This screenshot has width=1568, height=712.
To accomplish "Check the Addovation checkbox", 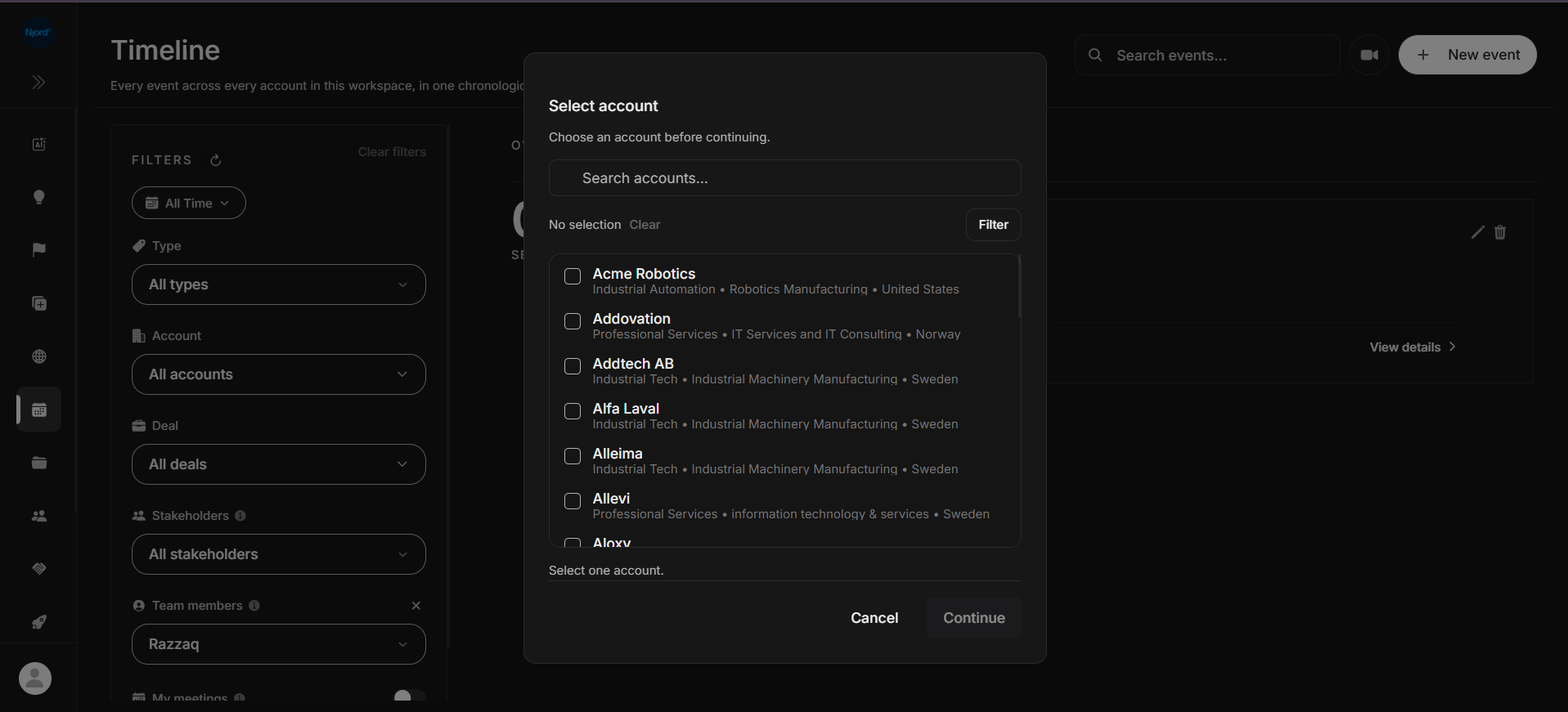I will coord(573,321).
